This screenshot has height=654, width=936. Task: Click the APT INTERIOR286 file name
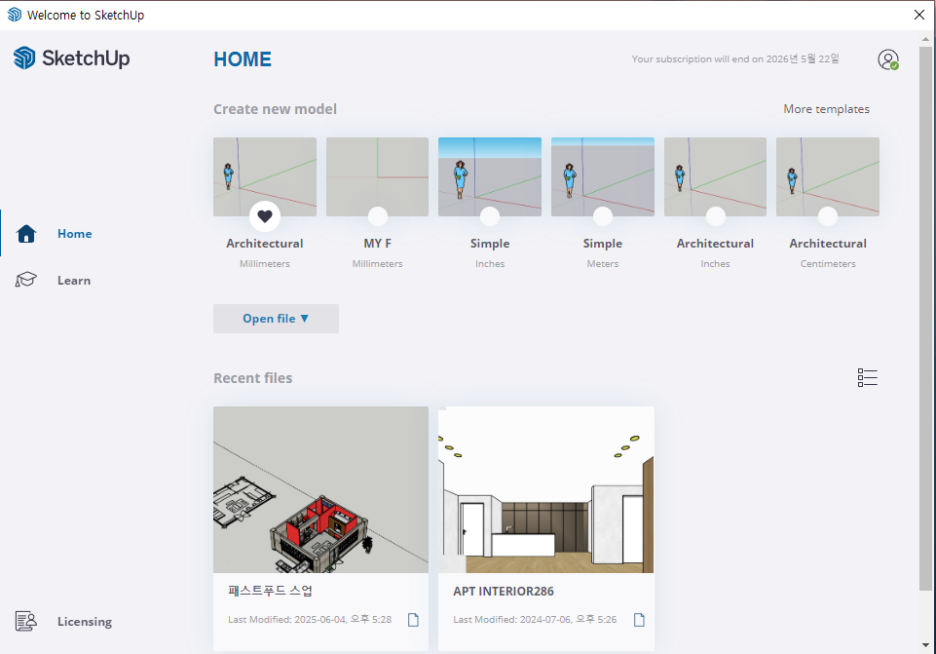(x=503, y=591)
